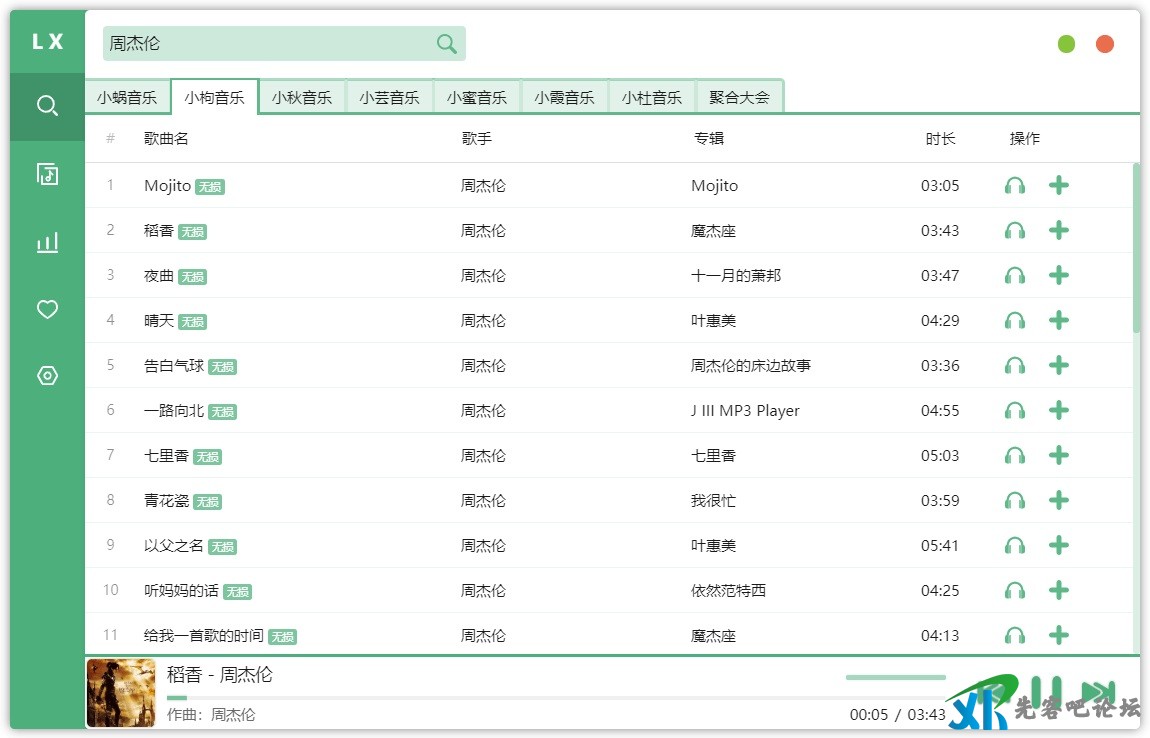Select the 小秋音乐 source tab

click(x=302, y=98)
